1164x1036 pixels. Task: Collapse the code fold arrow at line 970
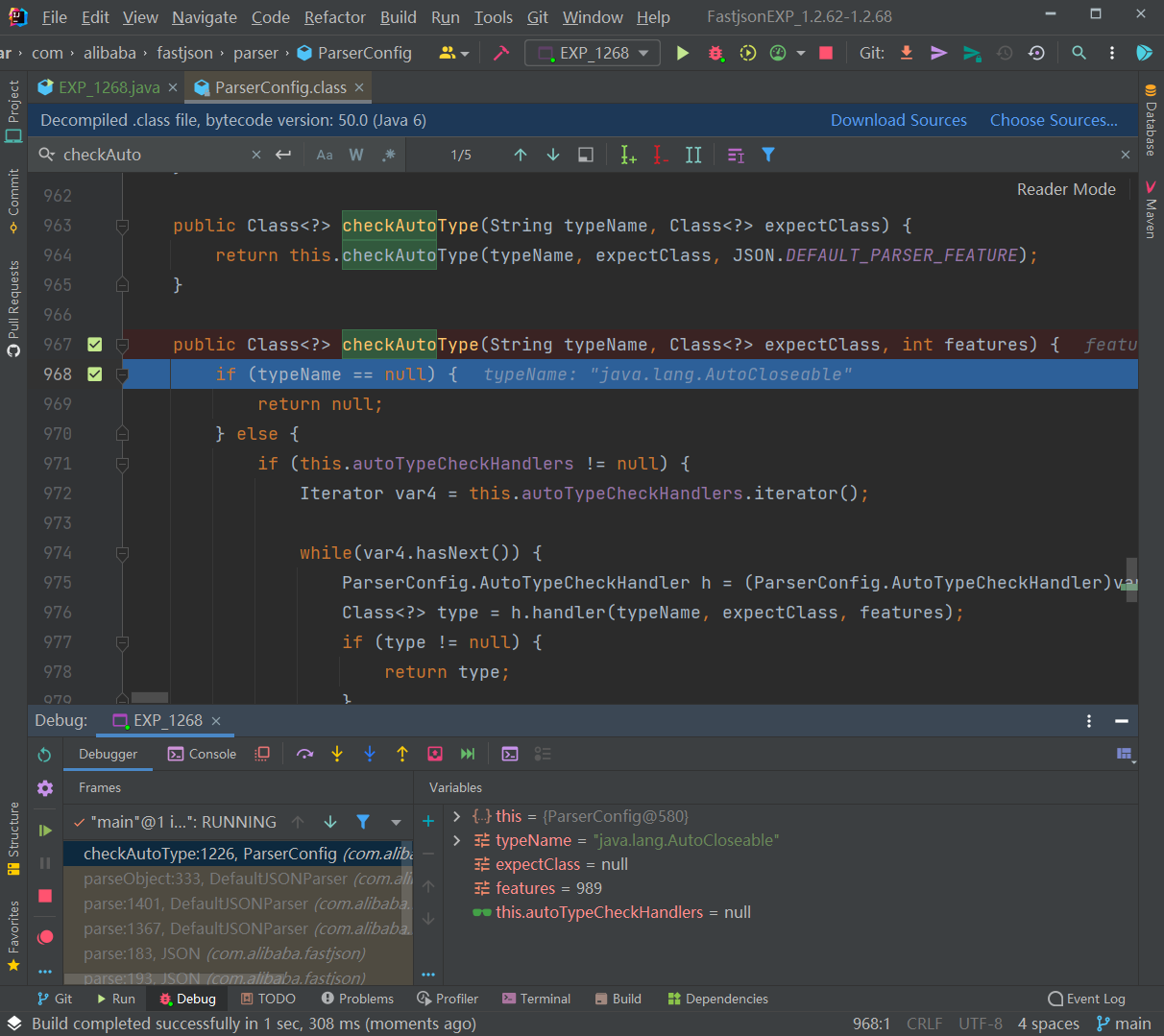pos(122,432)
